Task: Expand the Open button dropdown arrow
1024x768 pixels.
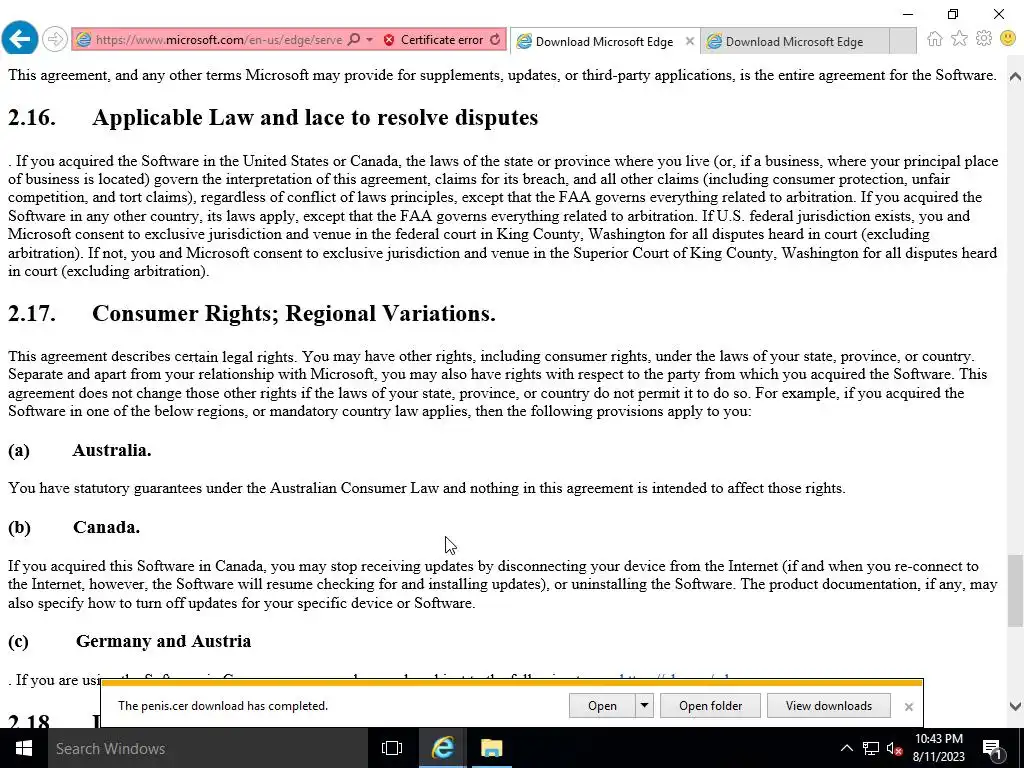Action: tap(645, 706)
